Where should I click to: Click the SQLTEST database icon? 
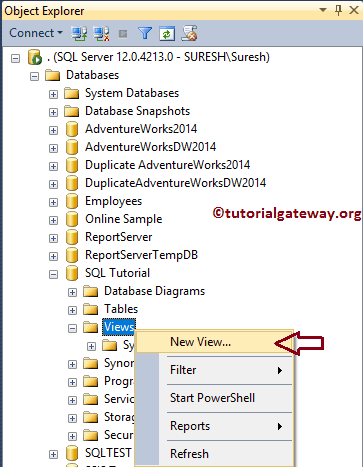pyautogui.click(x=72, y=453)
